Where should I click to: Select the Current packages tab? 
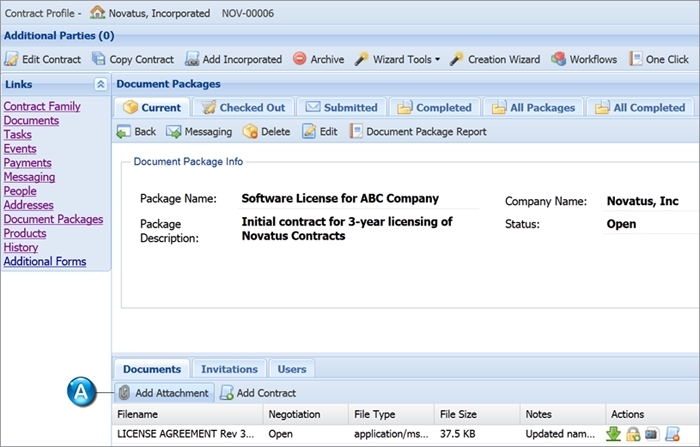152,108
